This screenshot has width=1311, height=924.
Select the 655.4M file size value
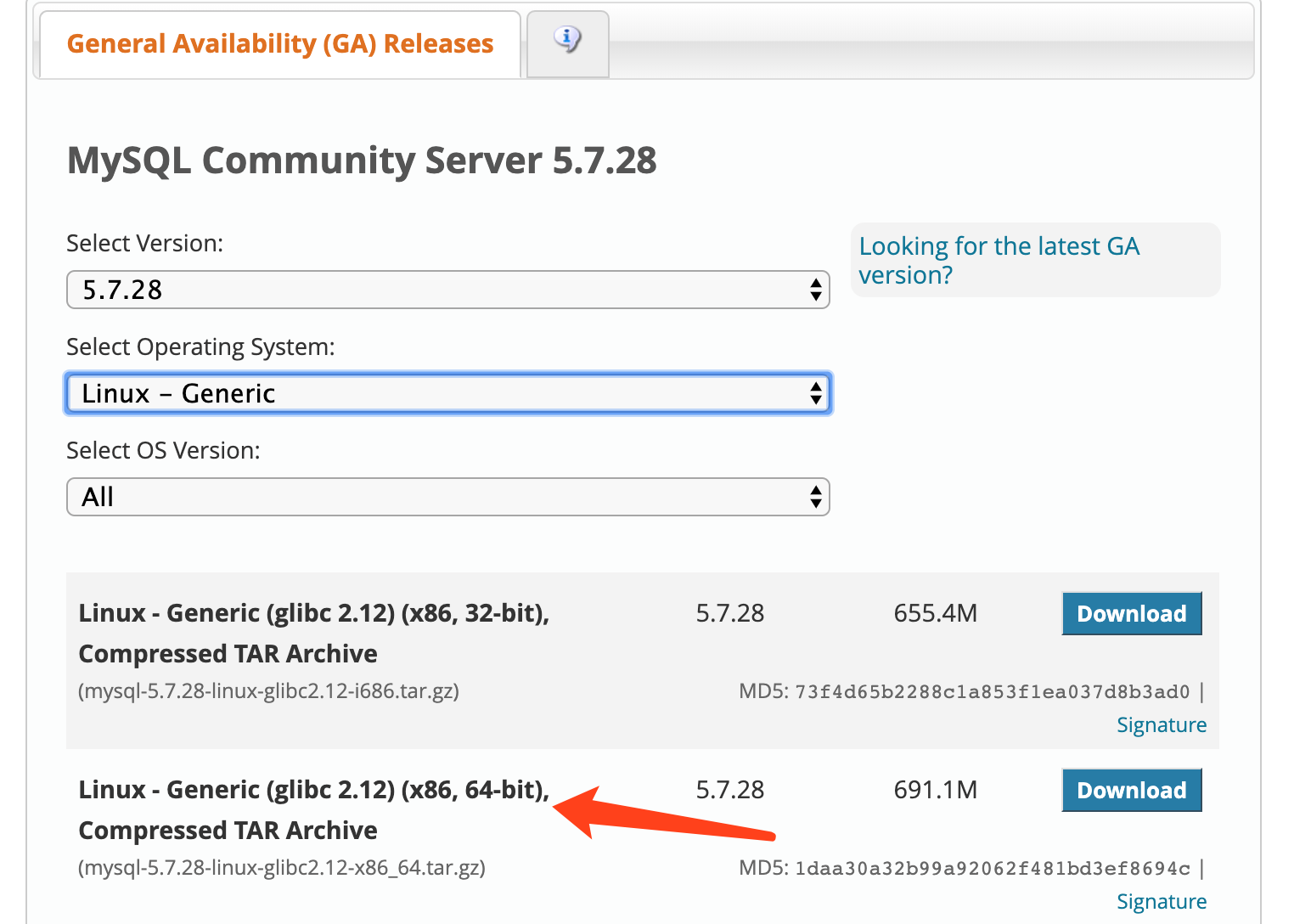[x=936, y=613]
